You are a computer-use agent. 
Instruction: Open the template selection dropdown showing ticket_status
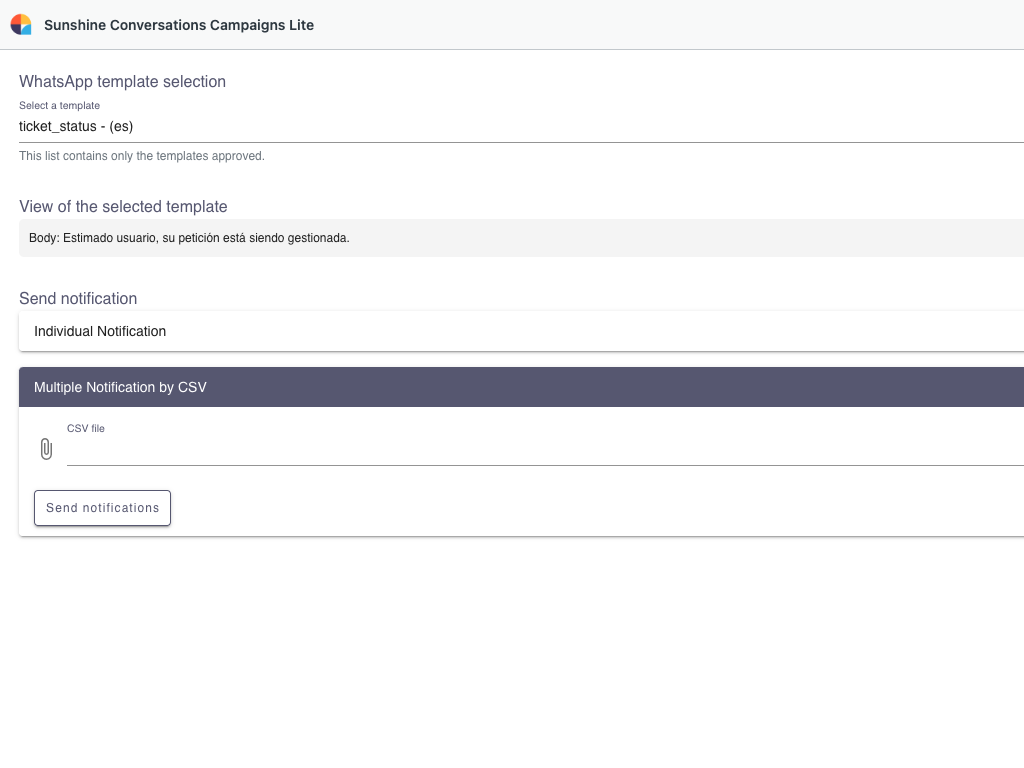[x=520, y=127]
